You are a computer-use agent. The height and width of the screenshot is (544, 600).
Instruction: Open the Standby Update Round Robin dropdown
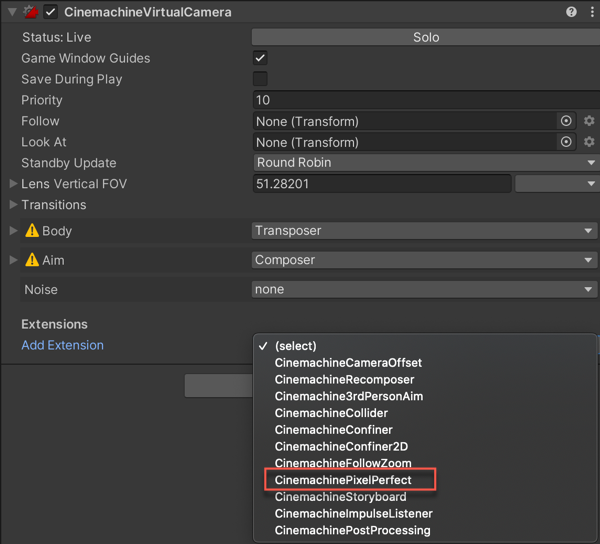pyautogui.click(x=425, y=163)
